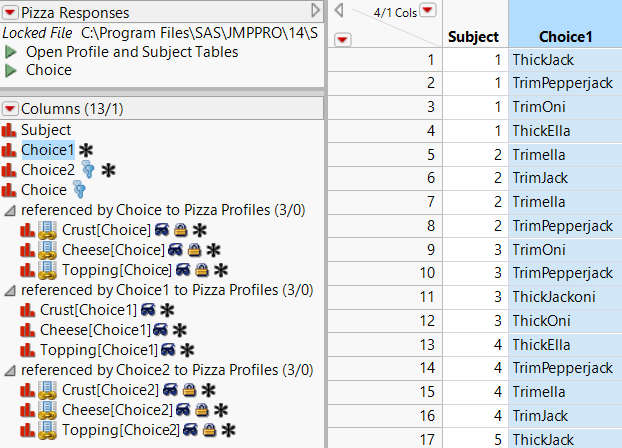
Task: Open the Pizza Responses red triangle menu
Action: coord(10,10)
